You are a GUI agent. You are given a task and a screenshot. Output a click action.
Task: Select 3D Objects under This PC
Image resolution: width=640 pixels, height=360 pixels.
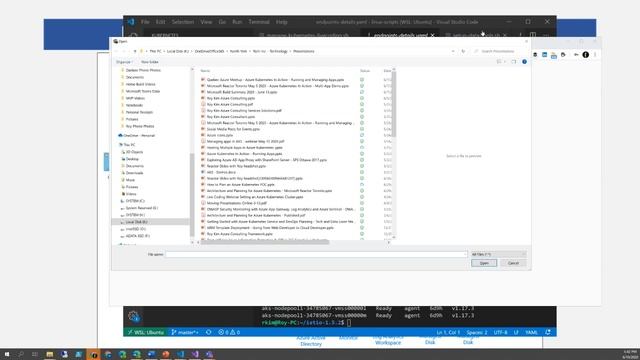tap(134, 152)
